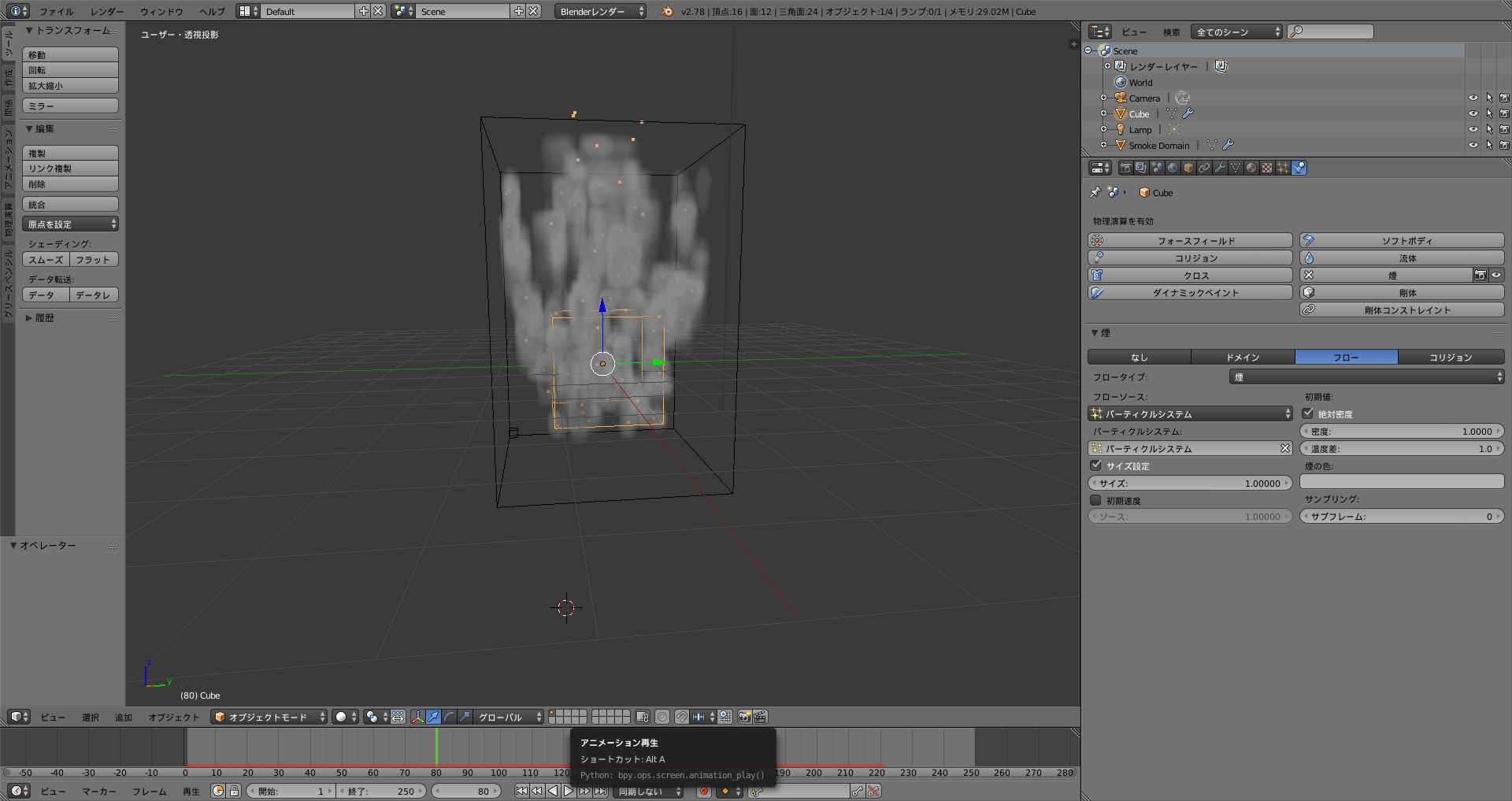Open the Particles properties tab
1512x801 pixels.
(1283, 168)
